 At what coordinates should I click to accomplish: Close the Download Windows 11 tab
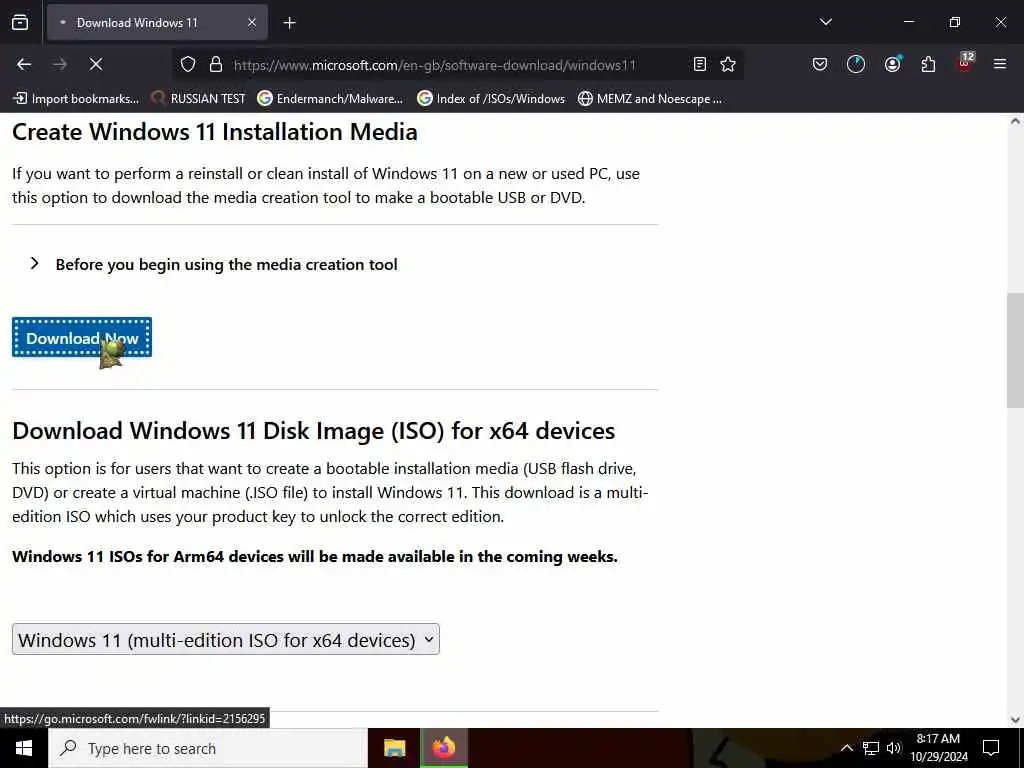click(x=251, y=23)
